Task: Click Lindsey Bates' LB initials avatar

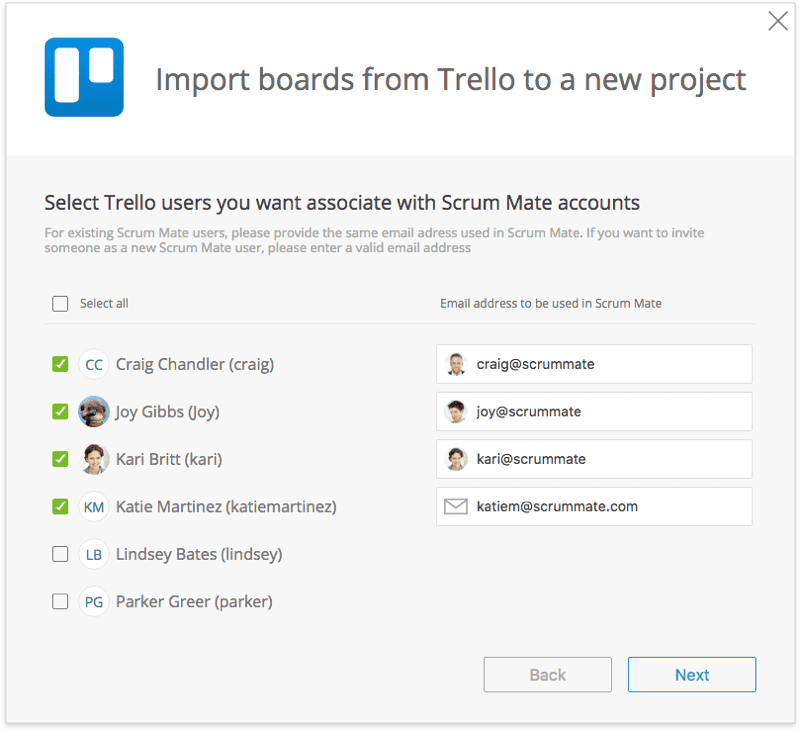Action: click(94, 554)
